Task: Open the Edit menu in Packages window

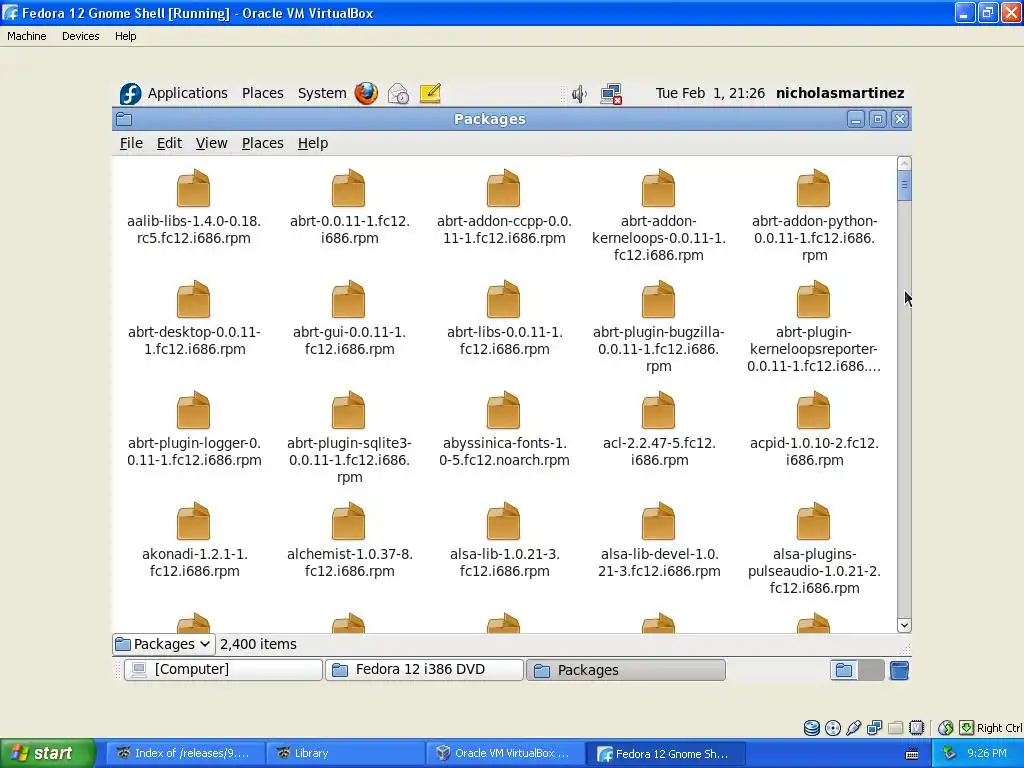Action: [169, 143]
